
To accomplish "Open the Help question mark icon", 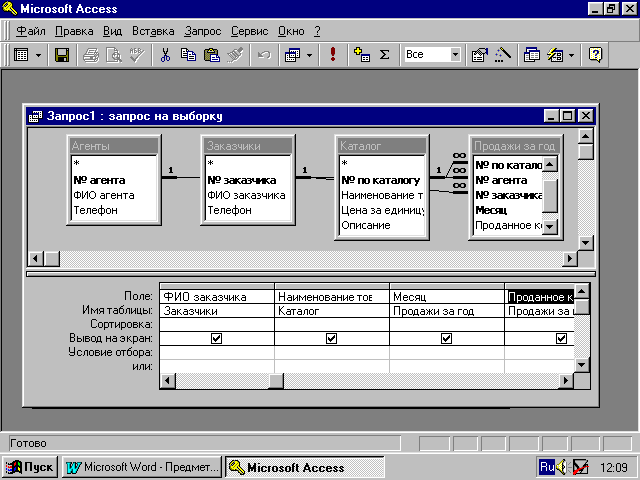I will 596,55.
